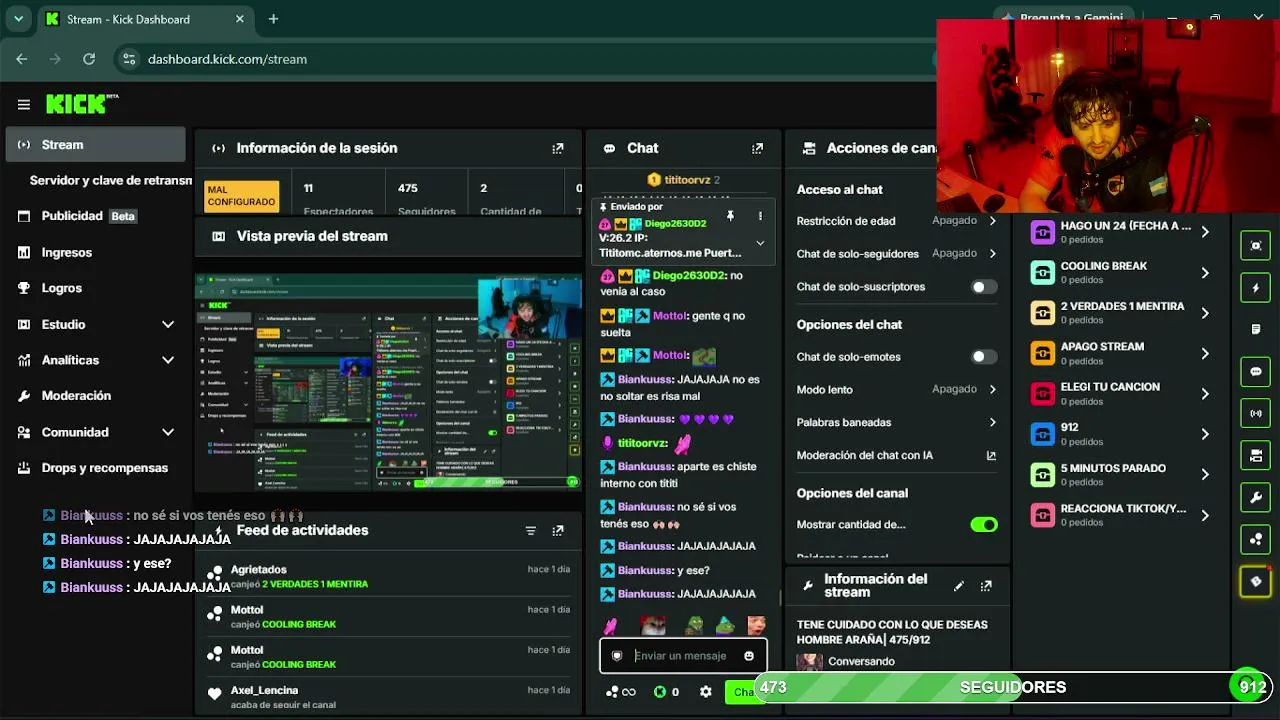Click the SEGUIDORES goal progress bar
Screen dimensions: 1280x720
click(1011, 687)
